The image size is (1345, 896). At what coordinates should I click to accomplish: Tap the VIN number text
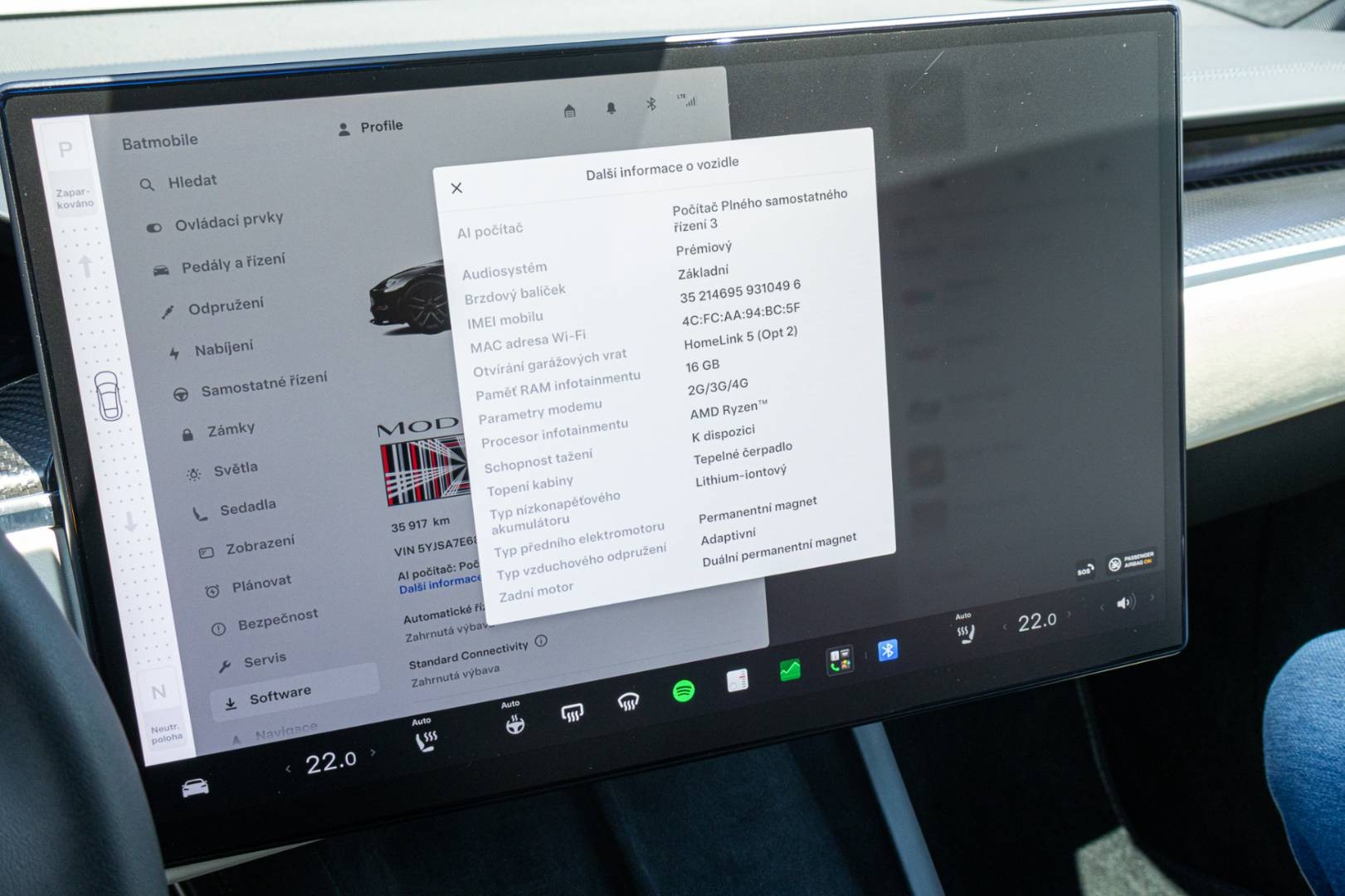click(x=435, y=547)
